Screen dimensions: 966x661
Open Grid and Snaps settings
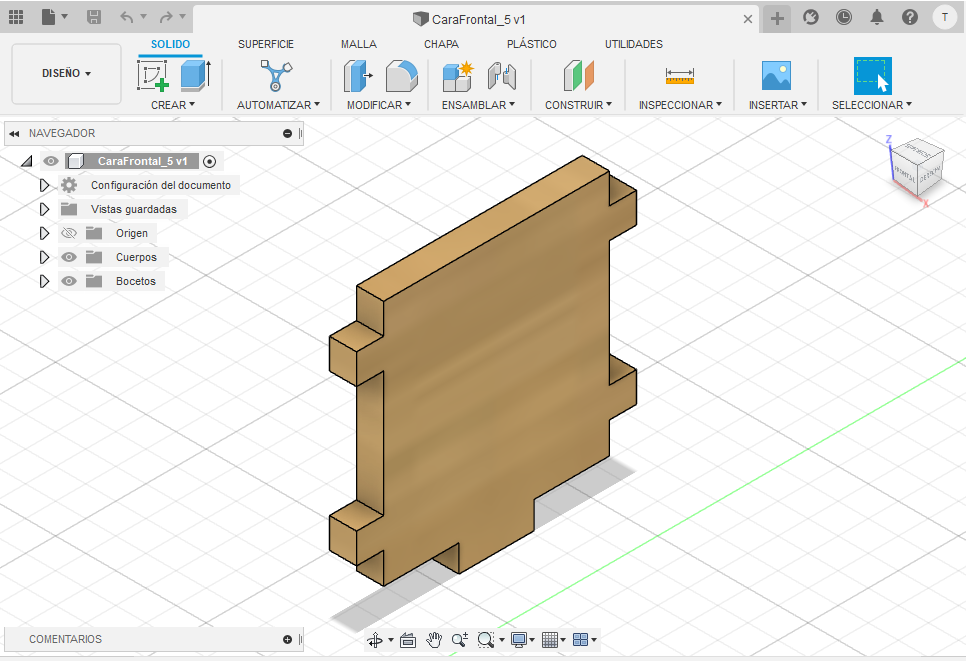(x=550, y=640)
